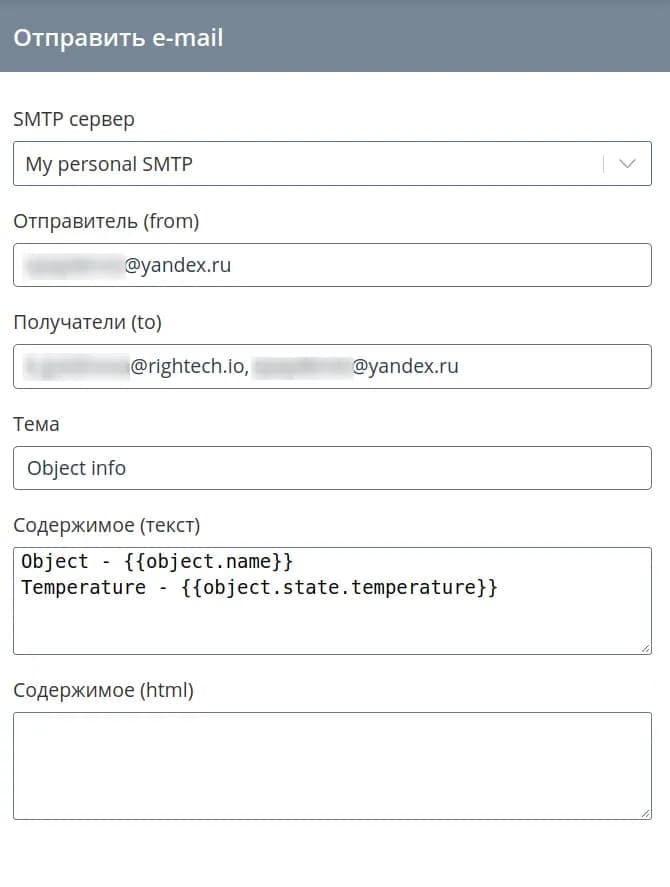Click the "SMTP сервер" label
The width and height of the screenshot is (670, 887).
coord(74,120)
